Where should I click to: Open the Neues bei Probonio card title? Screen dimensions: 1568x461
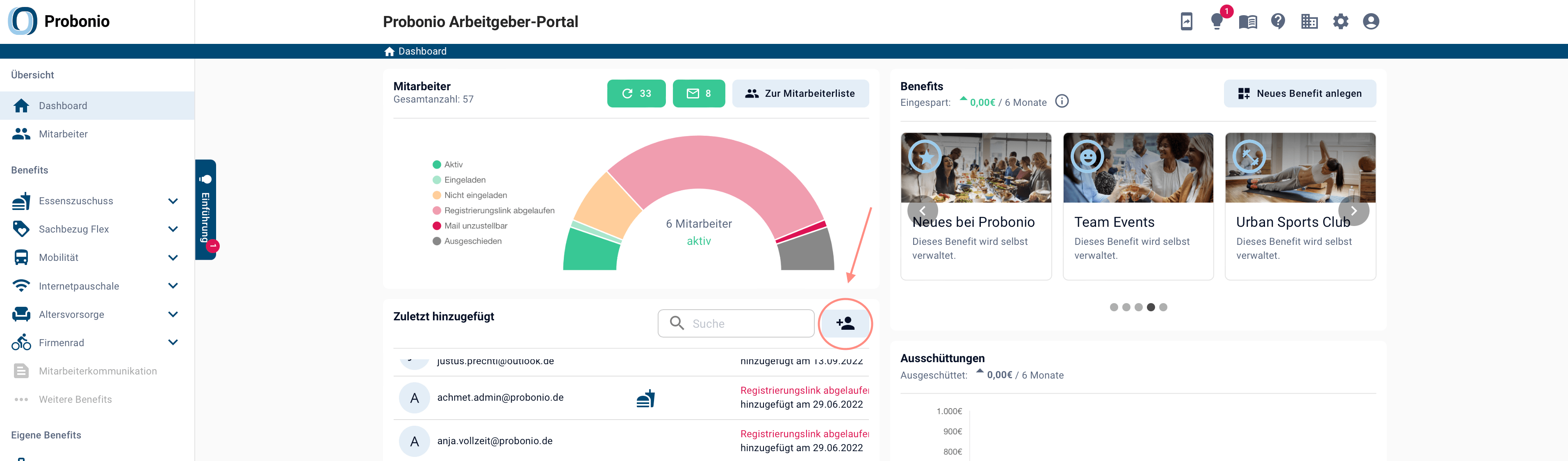click(x=973, y=222)
